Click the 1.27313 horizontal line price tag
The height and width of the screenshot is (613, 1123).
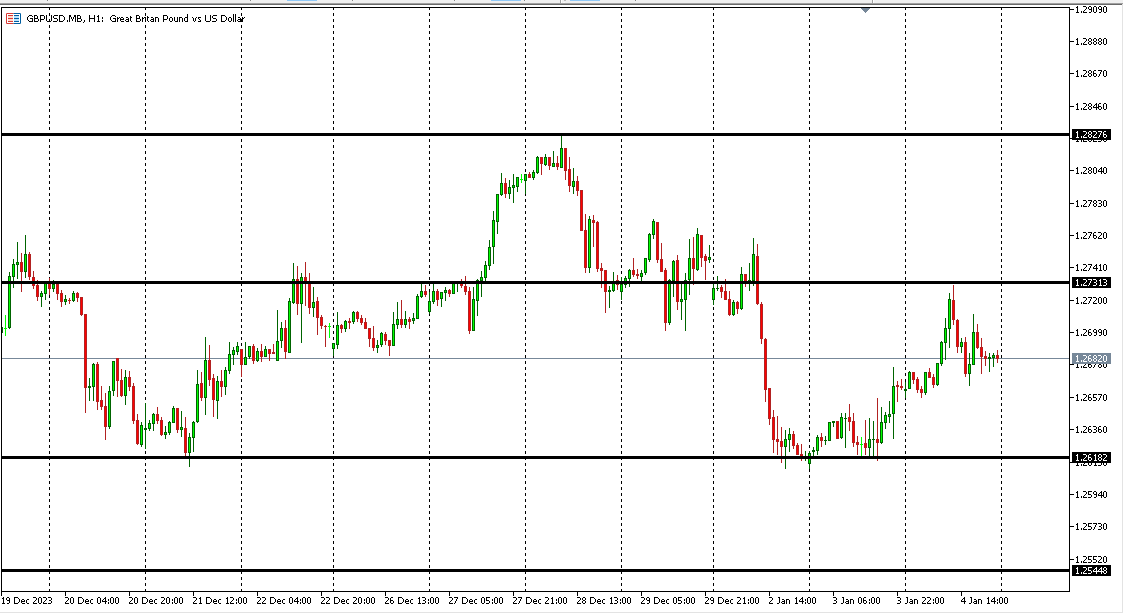click(x=1091, y=283)
